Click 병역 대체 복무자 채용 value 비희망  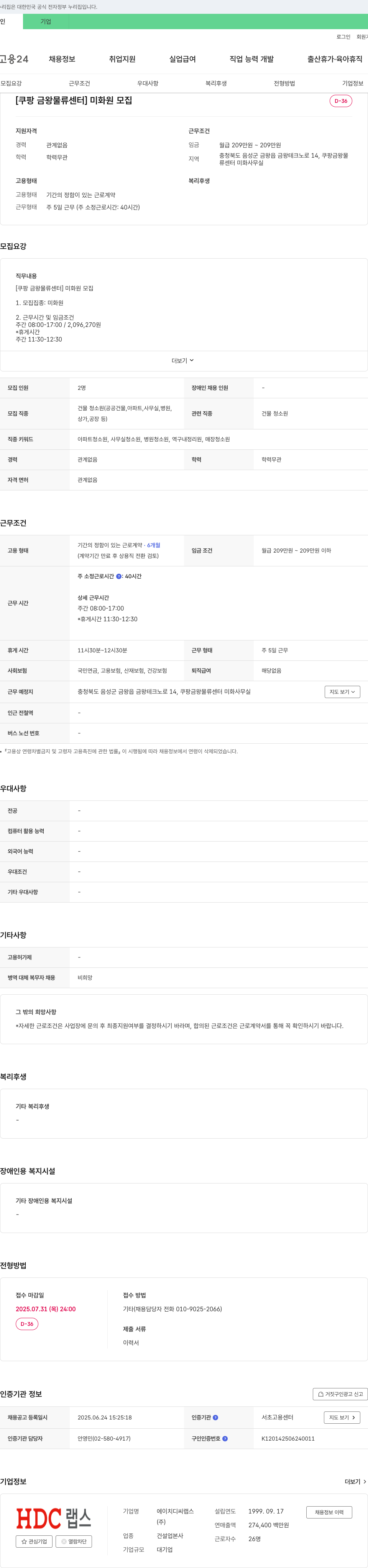coord(85,977)
